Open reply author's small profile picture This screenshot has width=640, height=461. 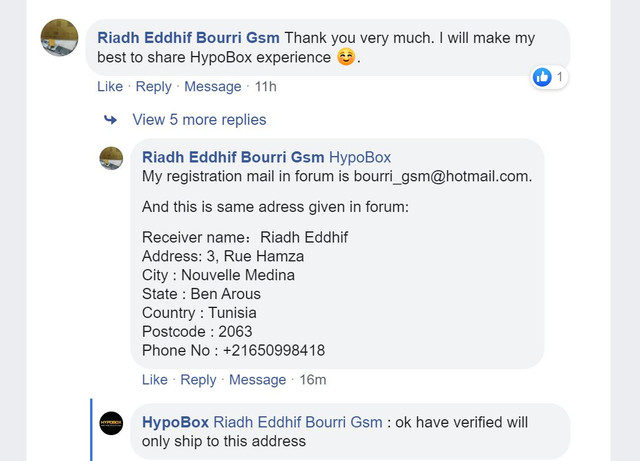point(111,157)
